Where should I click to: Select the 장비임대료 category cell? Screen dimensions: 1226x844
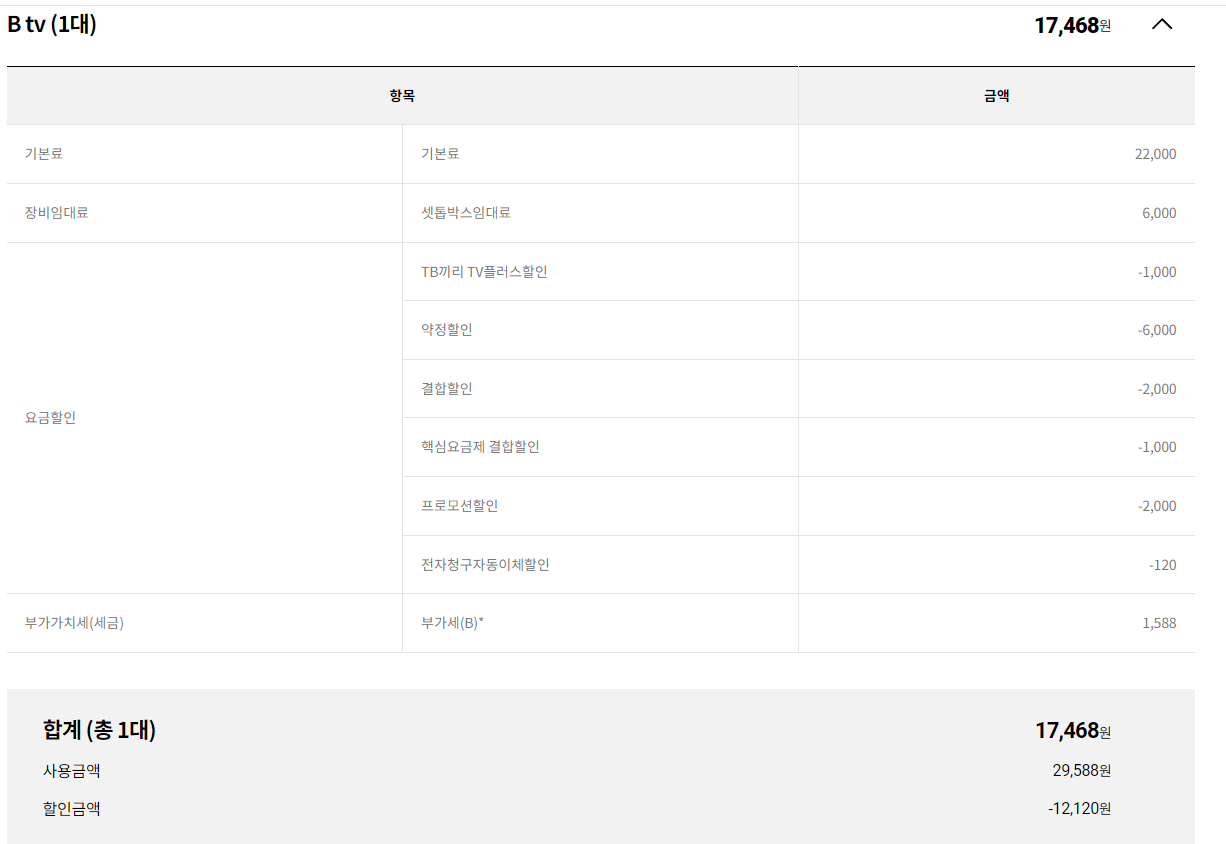(x=57, y=213)
